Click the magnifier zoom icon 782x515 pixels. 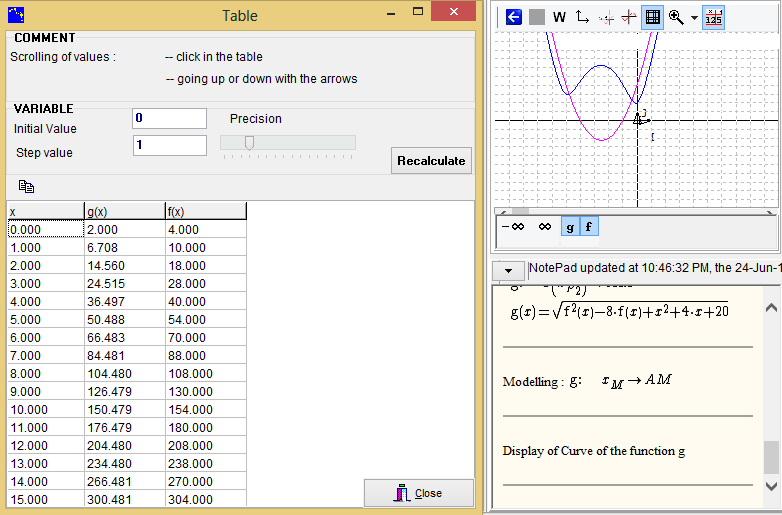(676, 17)
